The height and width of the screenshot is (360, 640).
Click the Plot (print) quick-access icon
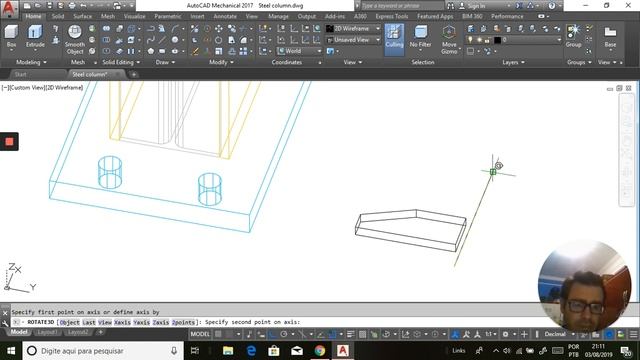pyautogui.click(x=72, y=6)
